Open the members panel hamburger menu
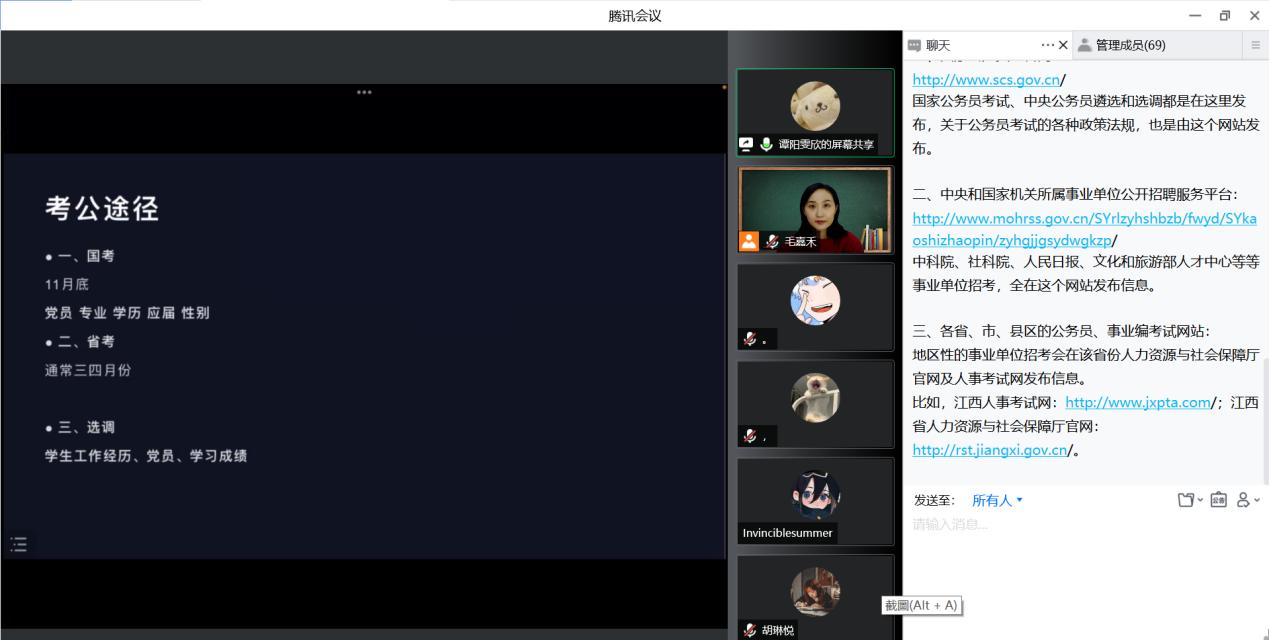This screenshot has width=1269, height=640. click(x=1255, y=45)
